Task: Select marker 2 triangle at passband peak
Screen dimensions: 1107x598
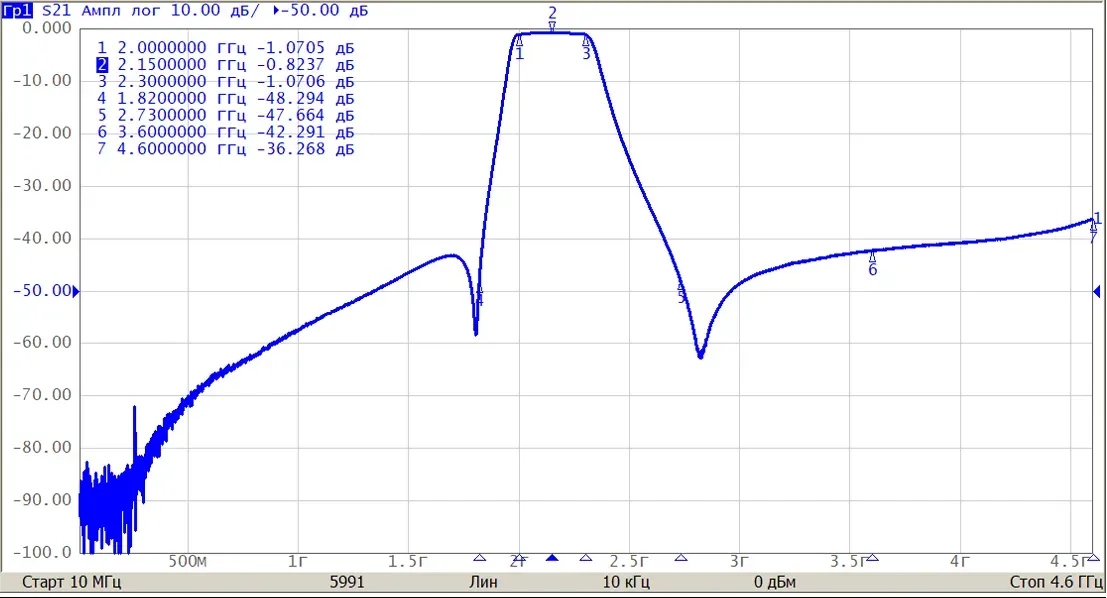Action: tap(552, 27)
